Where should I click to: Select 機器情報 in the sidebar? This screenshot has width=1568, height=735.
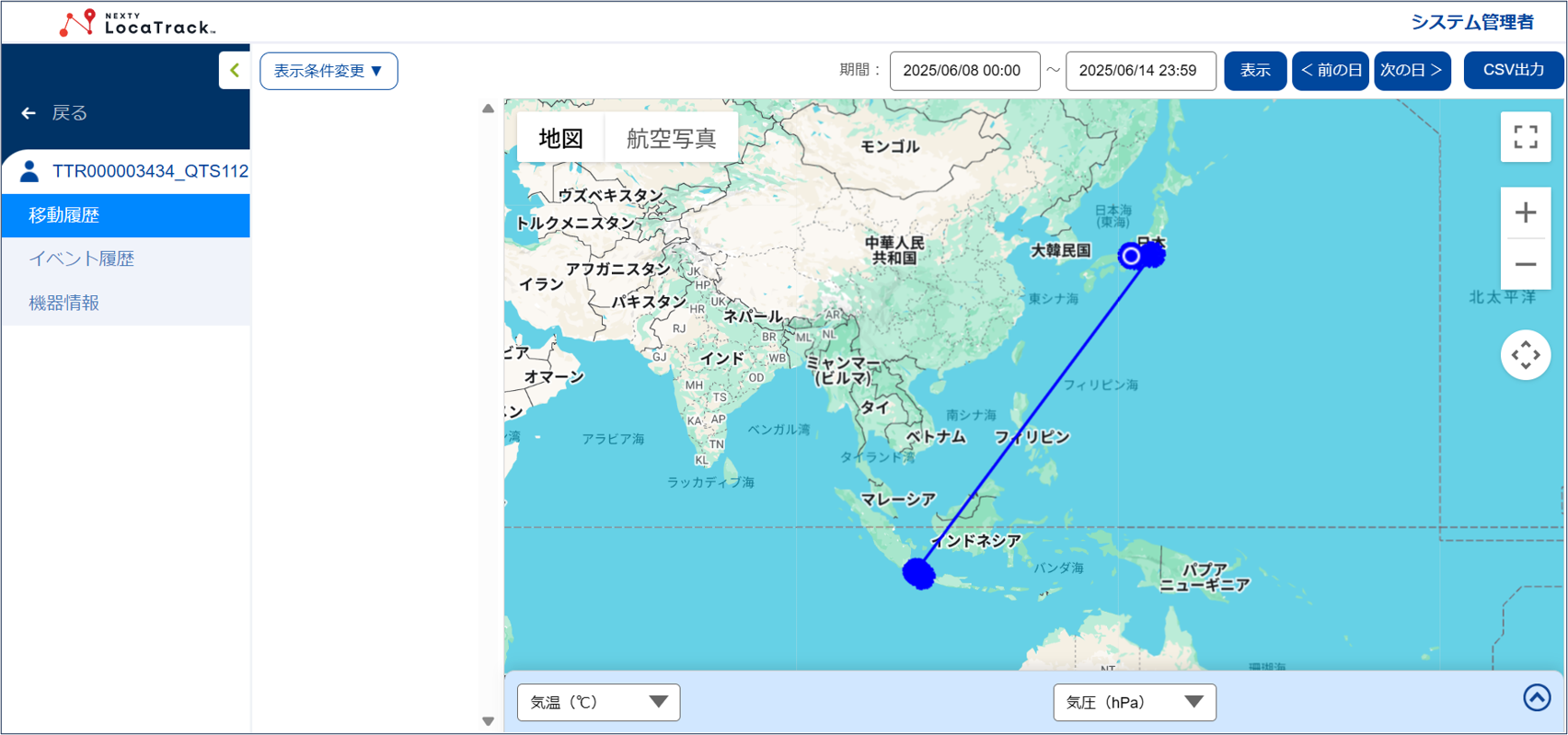click(x=64, y=303)
